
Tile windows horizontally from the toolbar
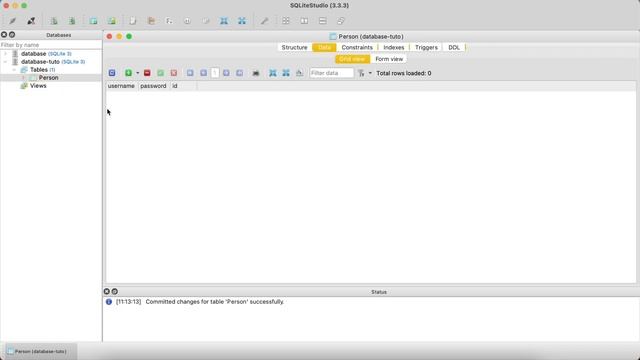point(304,21)
